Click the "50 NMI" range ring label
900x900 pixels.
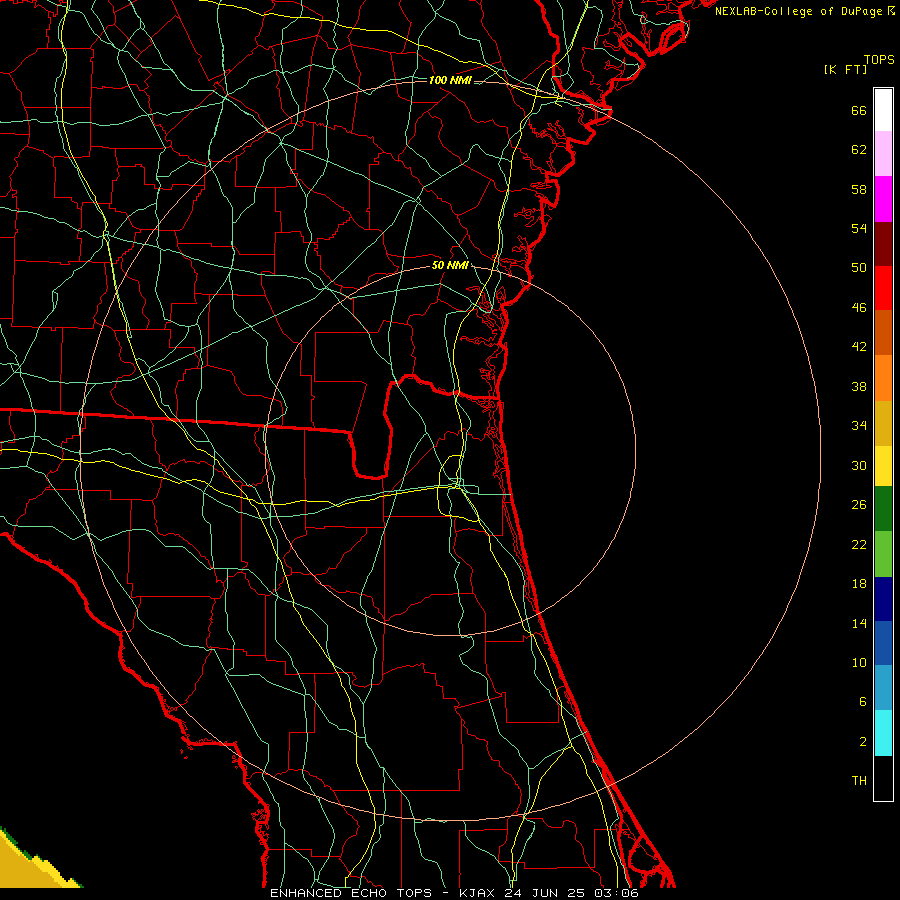[x=450, y=265]
